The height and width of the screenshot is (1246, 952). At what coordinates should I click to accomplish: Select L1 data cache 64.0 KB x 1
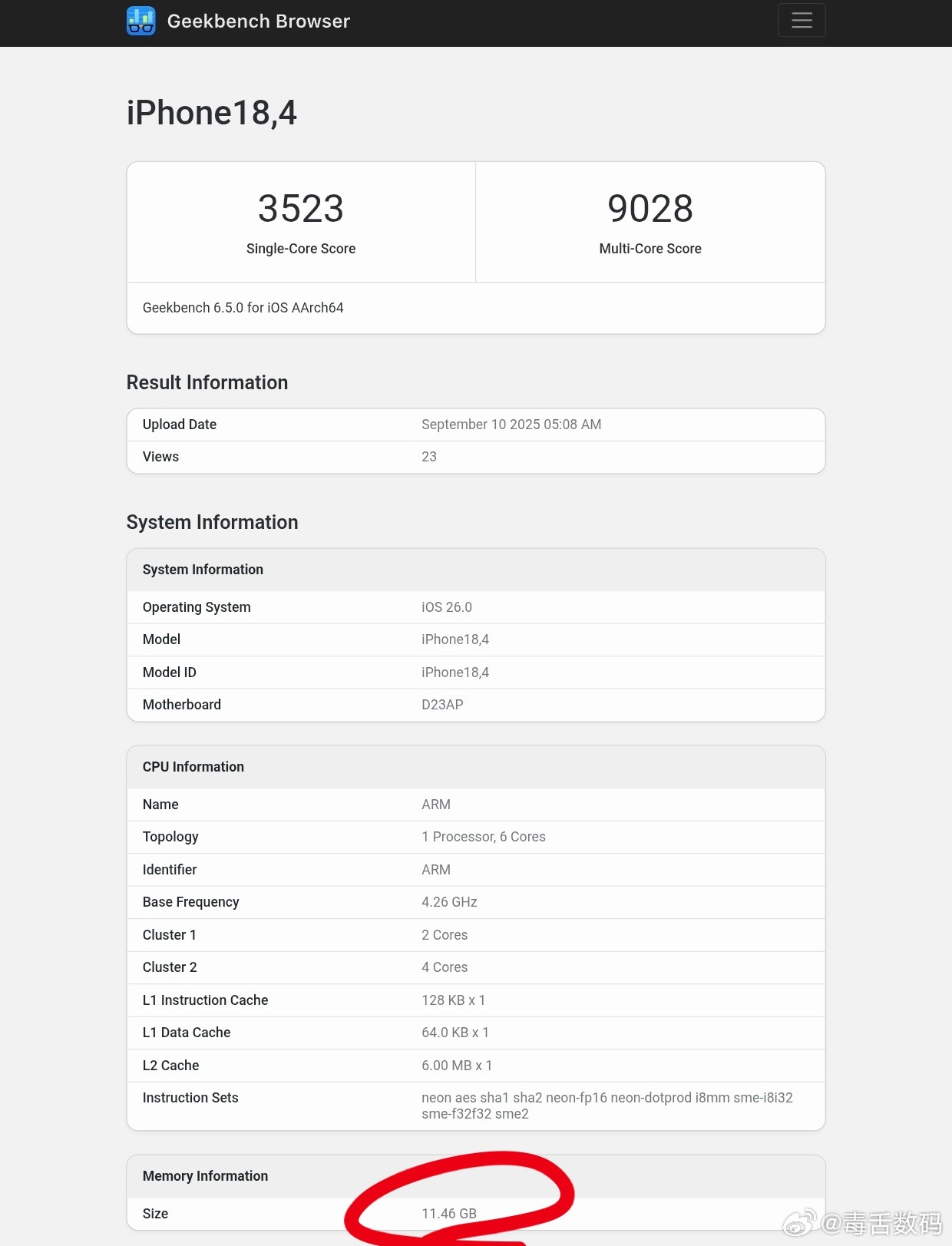(455, 1033)
